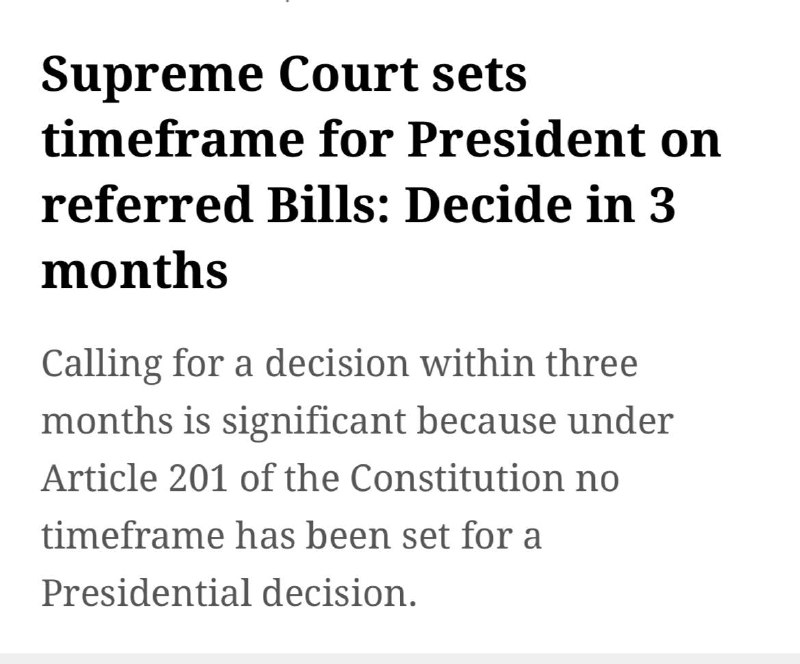Viewport: 800px width, 664px height.
Task: Click the word 'Article' in the summary
Action: pyautogui.click(x=99, y=478)
